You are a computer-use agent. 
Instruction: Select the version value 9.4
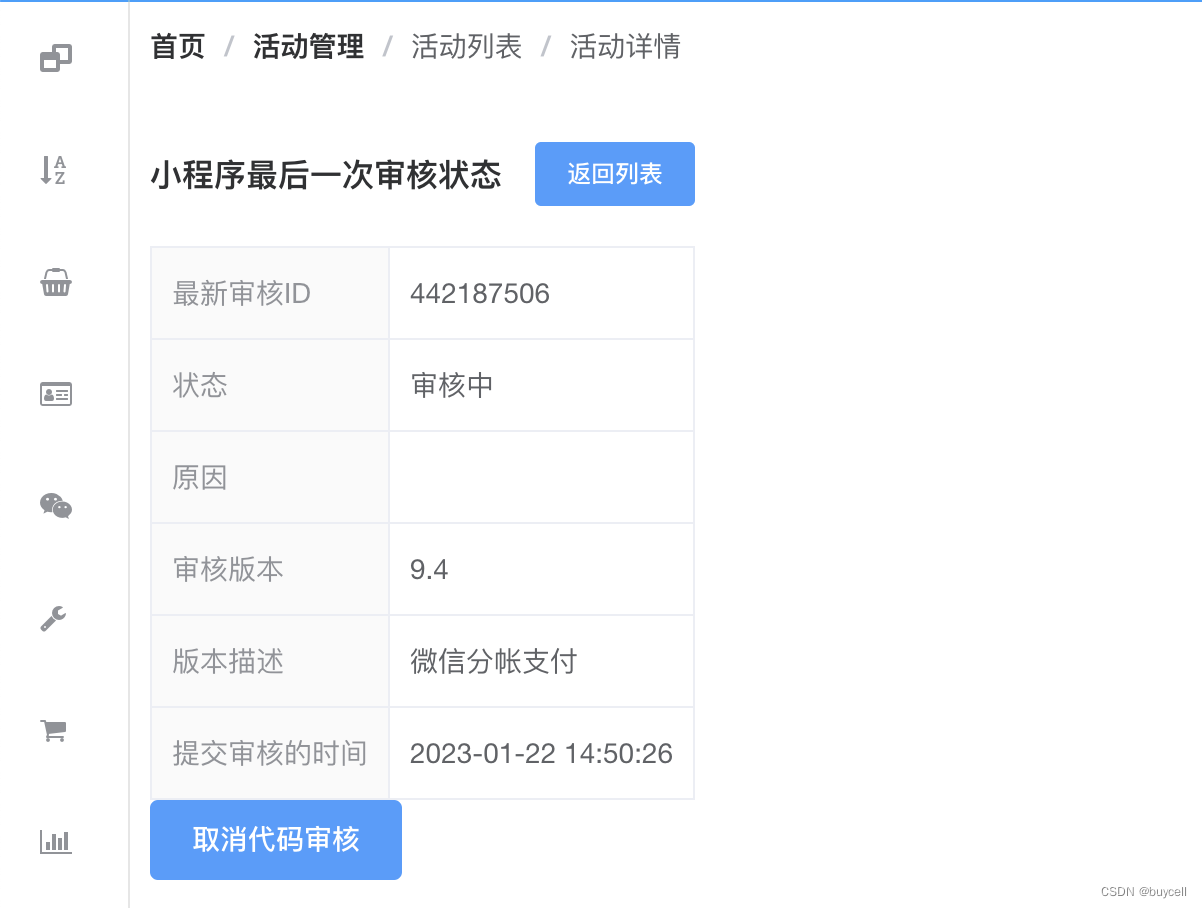tap(429, 570)
